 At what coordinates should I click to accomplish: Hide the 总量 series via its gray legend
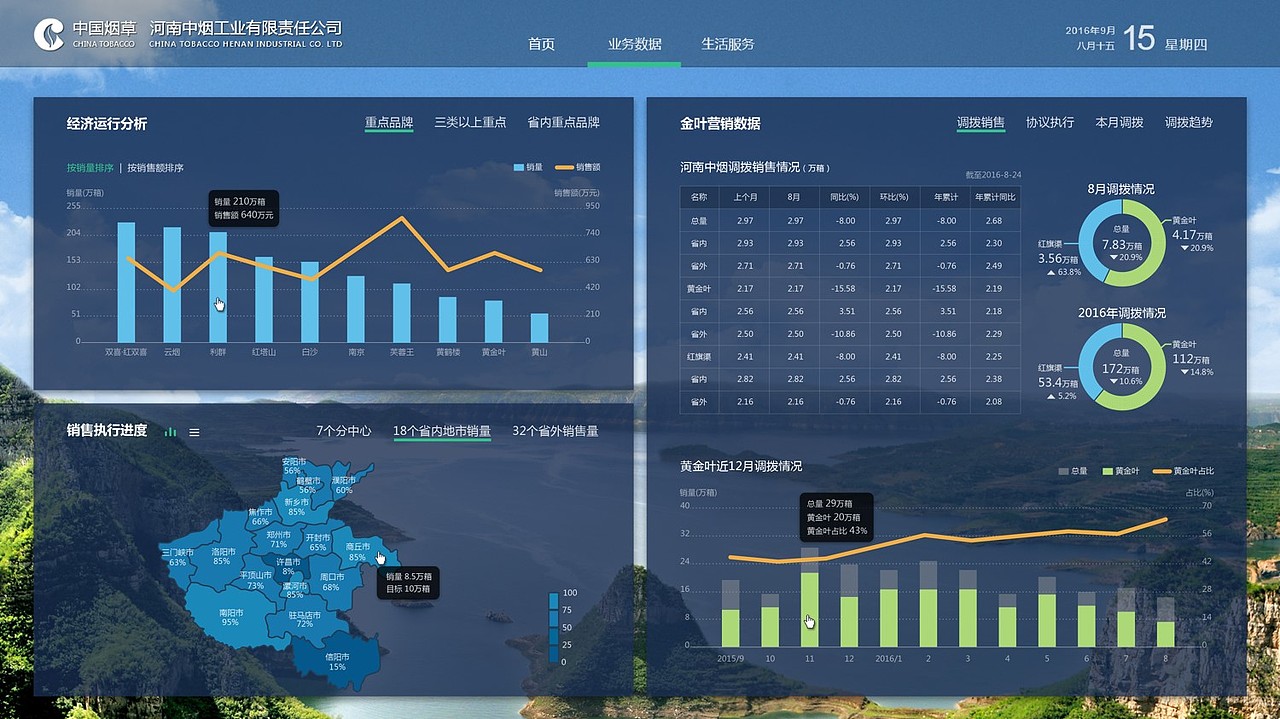point(1062,471)
